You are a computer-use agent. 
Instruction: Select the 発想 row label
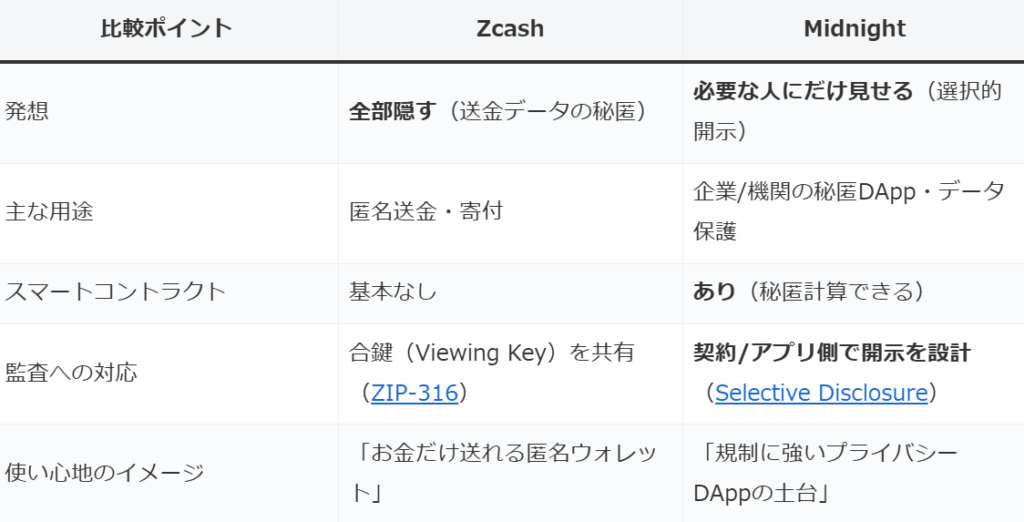click(27, 111)
